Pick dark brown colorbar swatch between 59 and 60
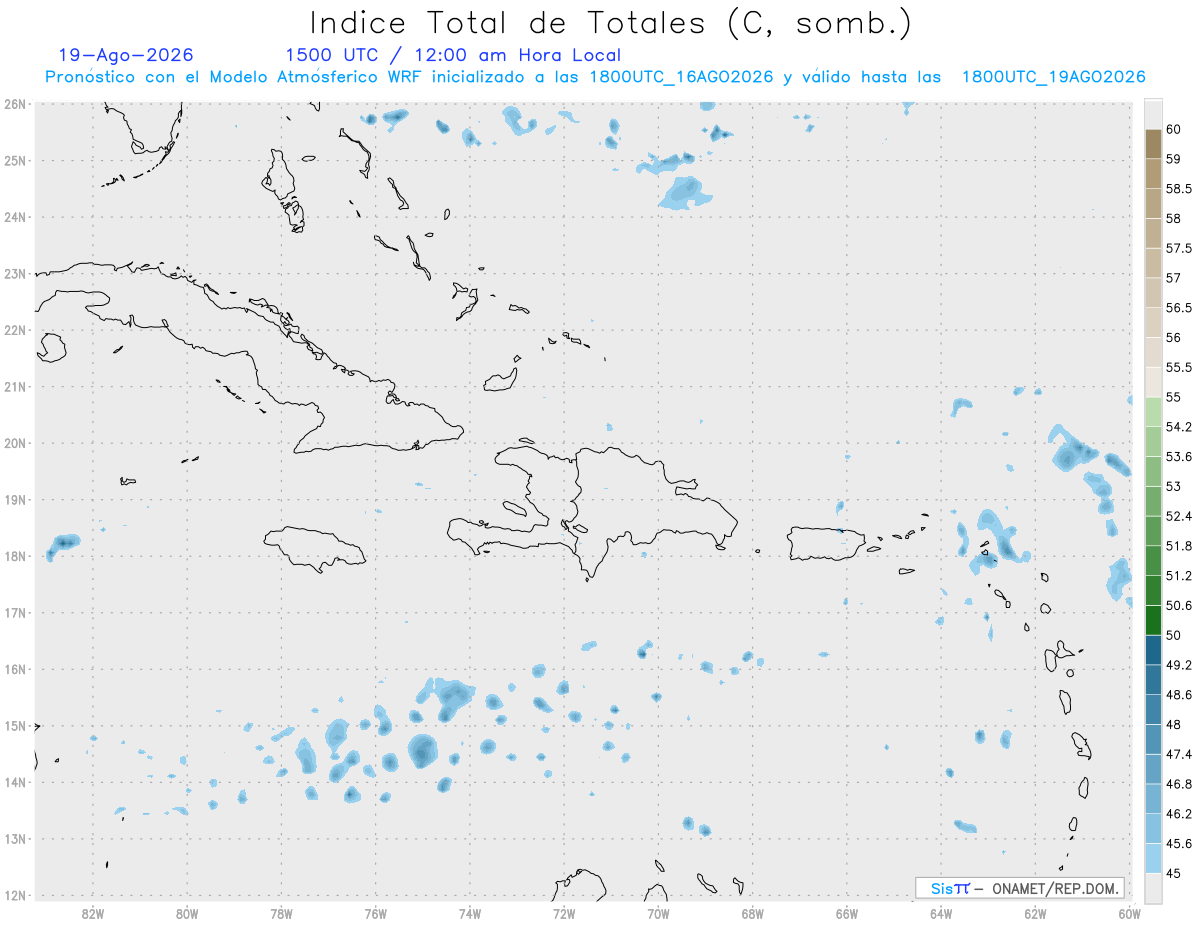The image size is (1200, 927). [1153, 144]
